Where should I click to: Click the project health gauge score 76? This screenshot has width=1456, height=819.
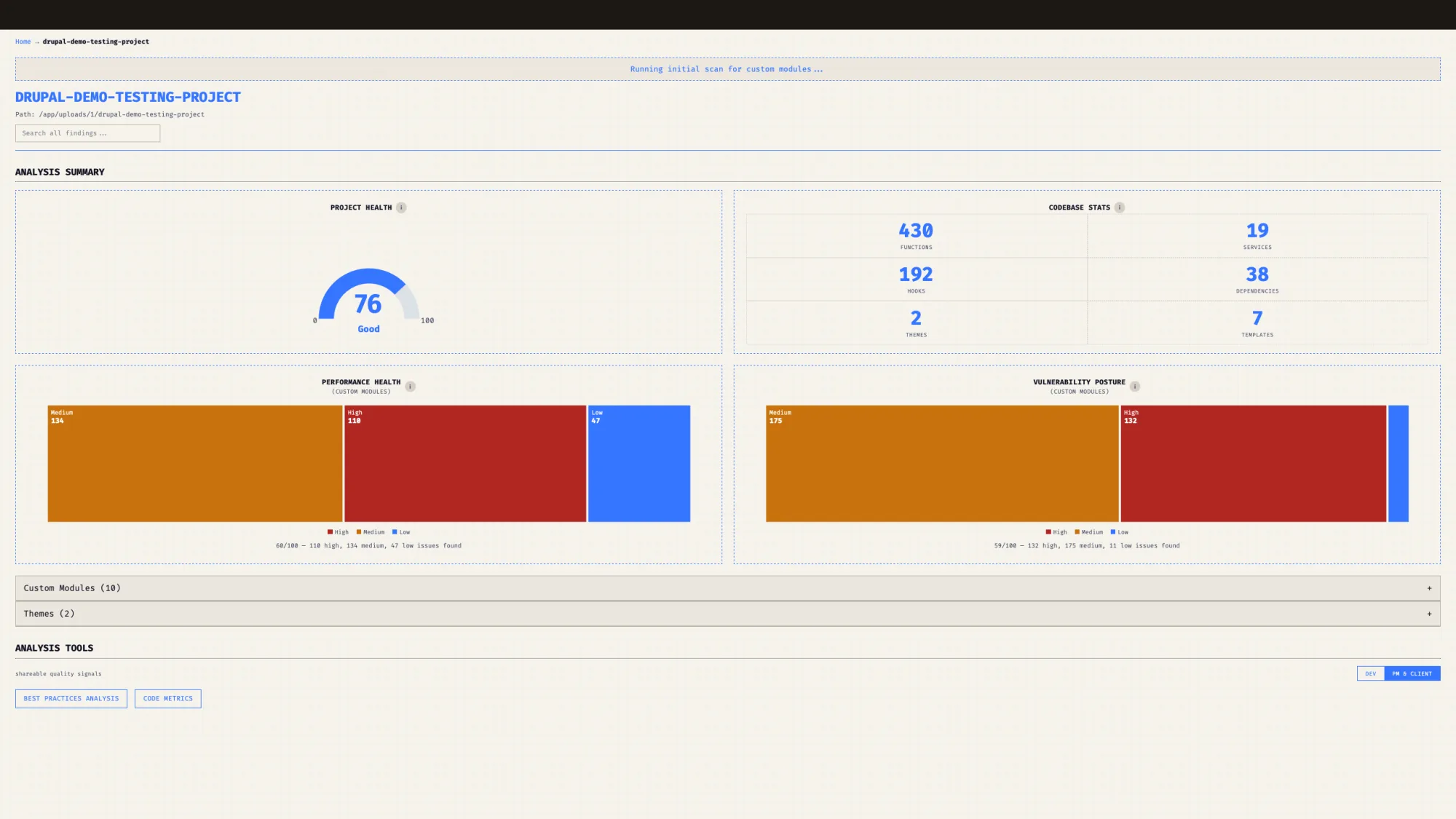[368, 304]
